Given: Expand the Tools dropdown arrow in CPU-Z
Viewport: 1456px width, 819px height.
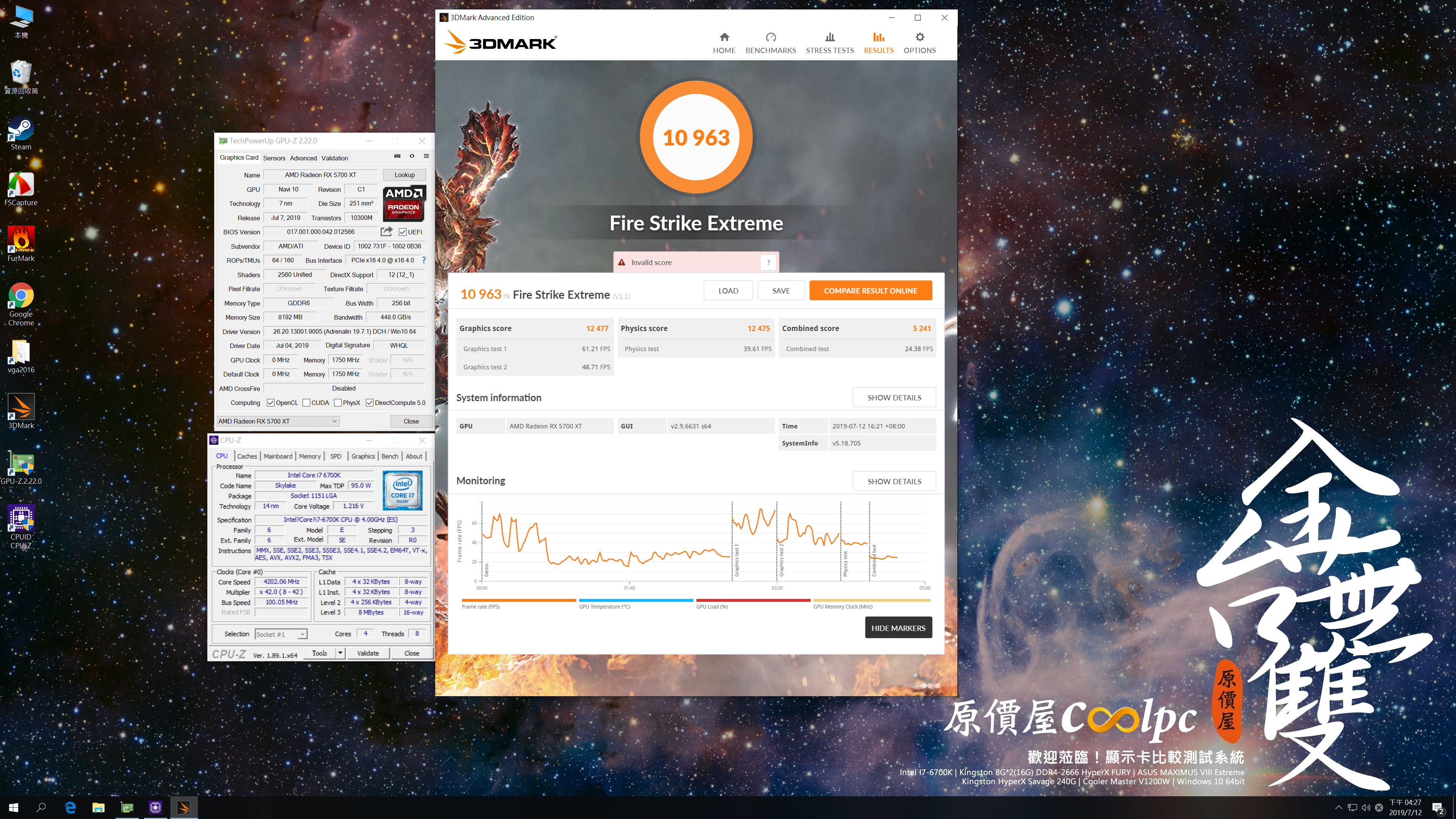Looking at the screenshot, I should (340, 653).
